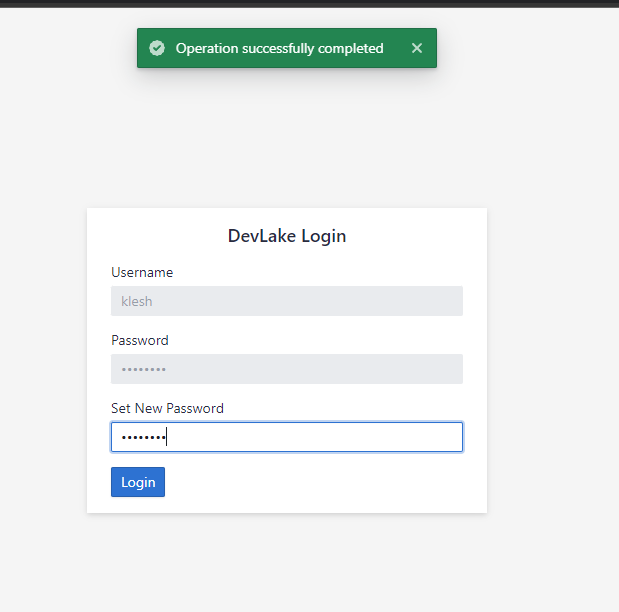The width and height of the screenshot is (619, 612).
Task: Click the Set New Password input field
Action: (287, 437)
